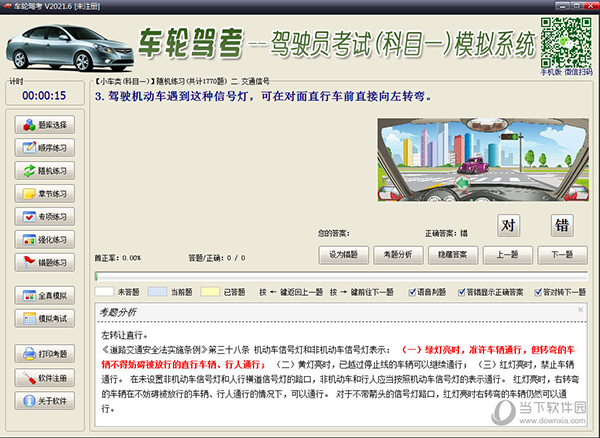Answer 错 (wrong) for this question
The width and height of the screenshot is (600, 438).
point(562,225)
